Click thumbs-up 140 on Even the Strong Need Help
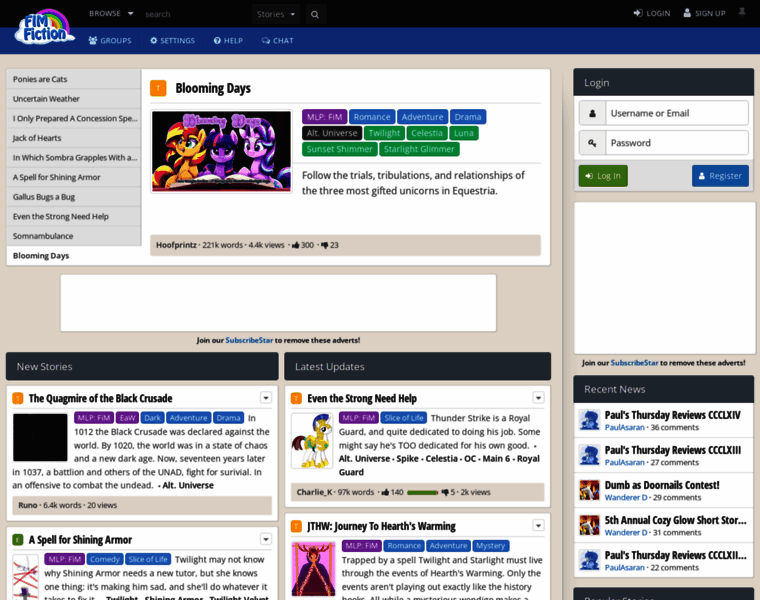This screenshot has height=600, width=760. click(x=392, y=492)
